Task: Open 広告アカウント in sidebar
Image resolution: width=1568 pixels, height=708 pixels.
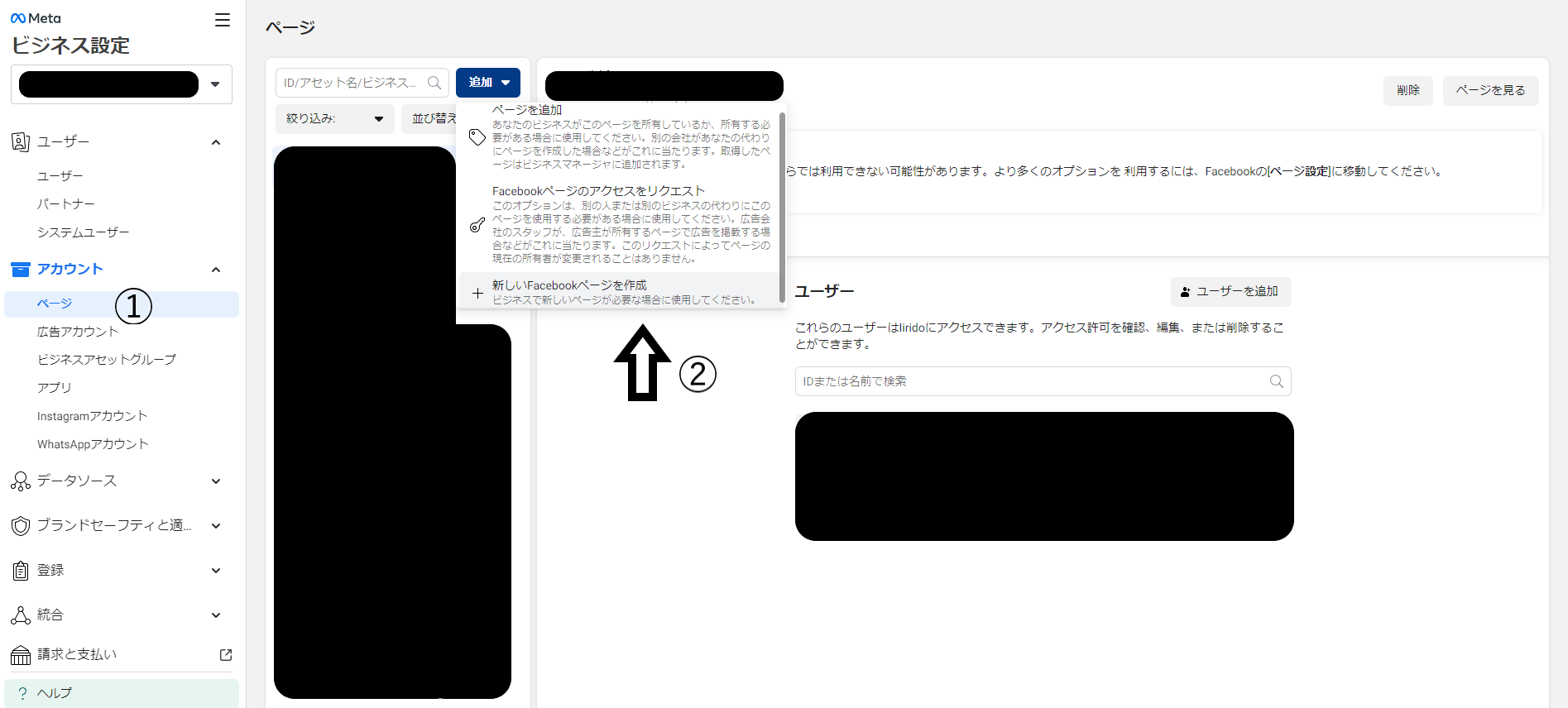Action: pyautogui.click(x=78, y=332)
